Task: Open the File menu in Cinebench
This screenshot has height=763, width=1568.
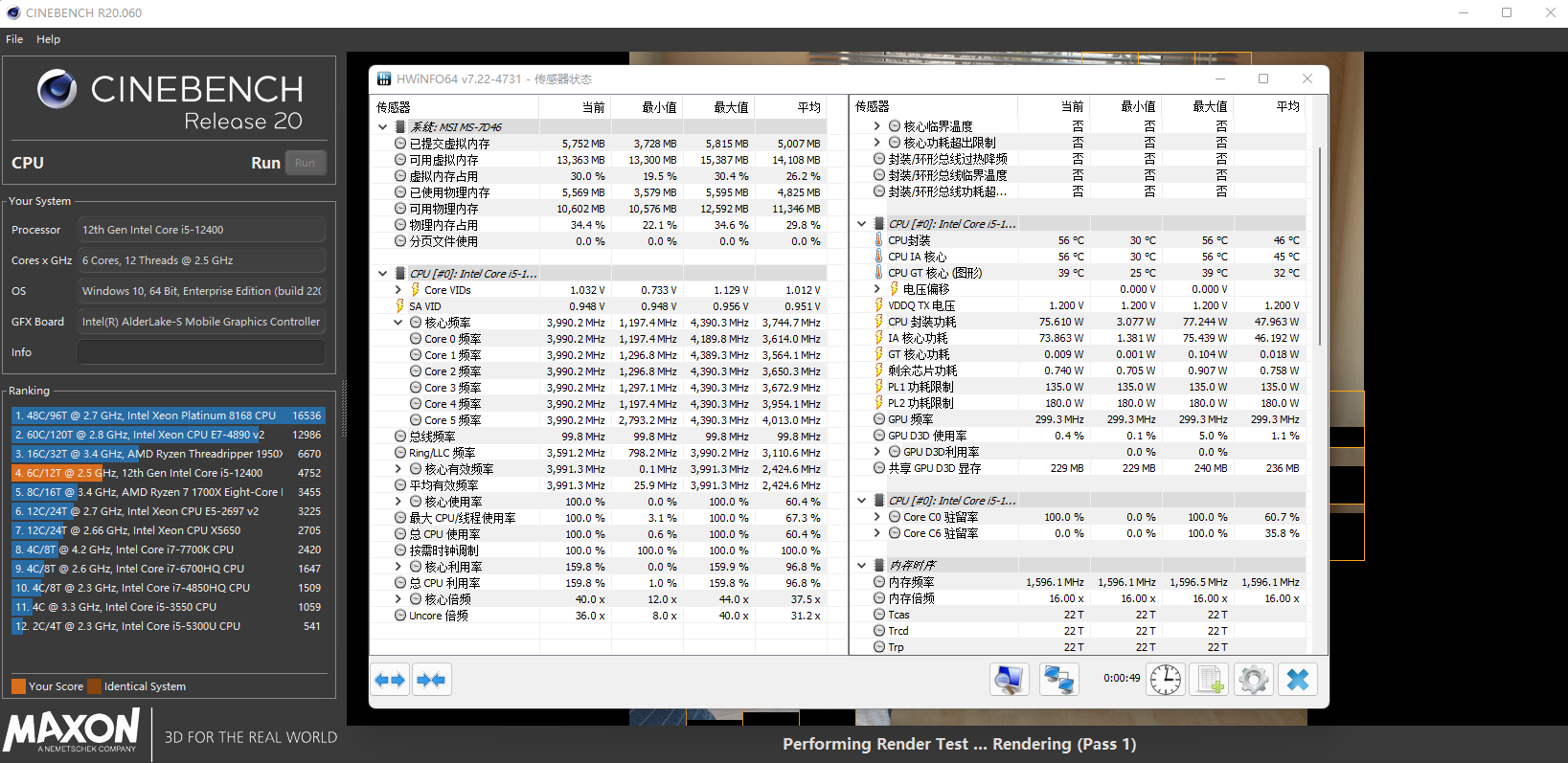Action: tap(14, 39)
